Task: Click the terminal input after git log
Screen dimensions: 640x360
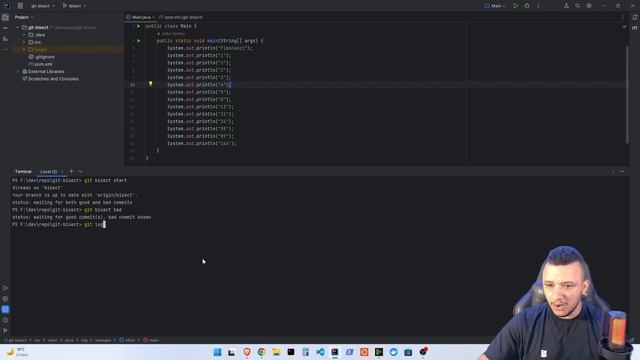Action: coord(104,224)
